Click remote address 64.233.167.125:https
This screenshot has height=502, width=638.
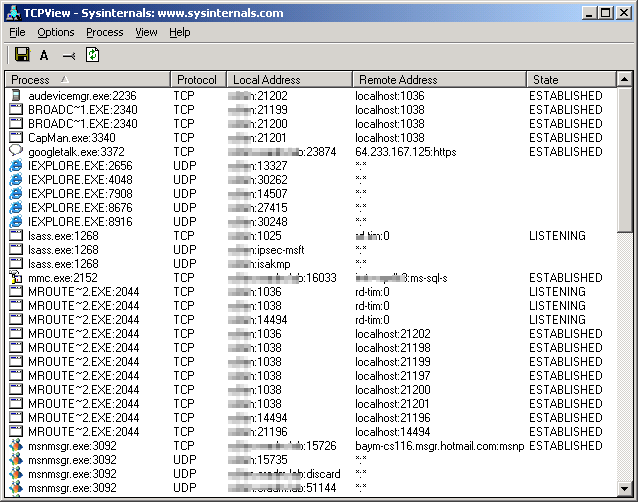[406, 152]
